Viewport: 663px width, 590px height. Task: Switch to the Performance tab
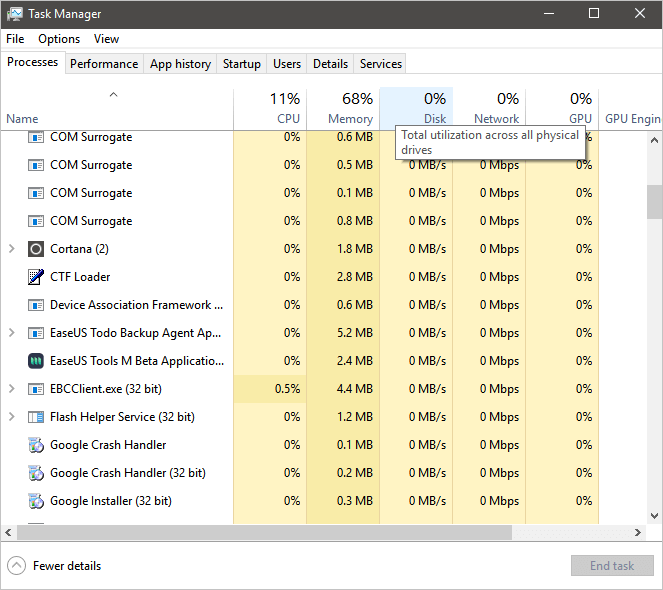pyautogui.click(x=104, y=64)
